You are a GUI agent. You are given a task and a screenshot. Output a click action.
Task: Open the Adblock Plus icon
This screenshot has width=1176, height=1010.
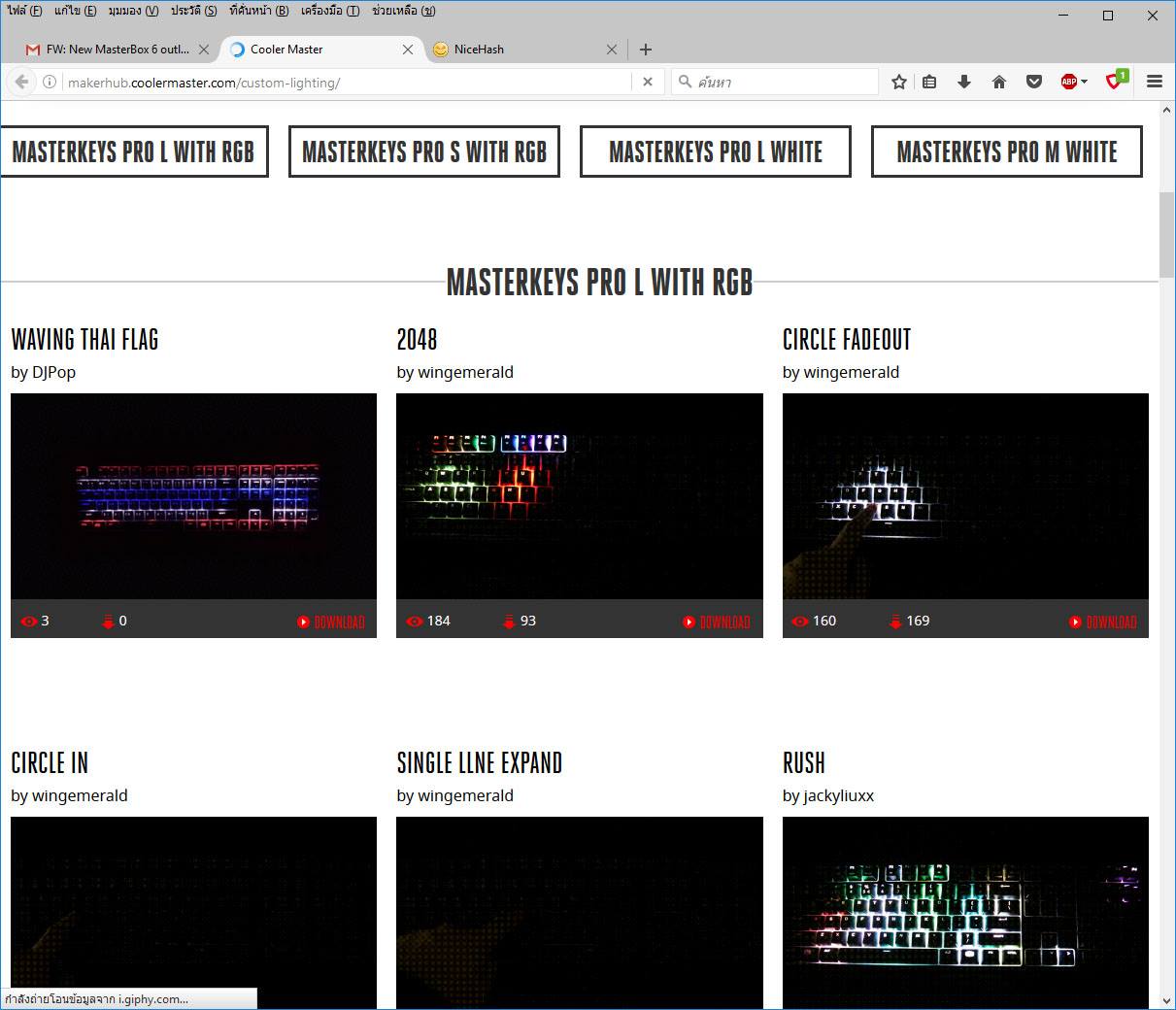pos(1068,83)
